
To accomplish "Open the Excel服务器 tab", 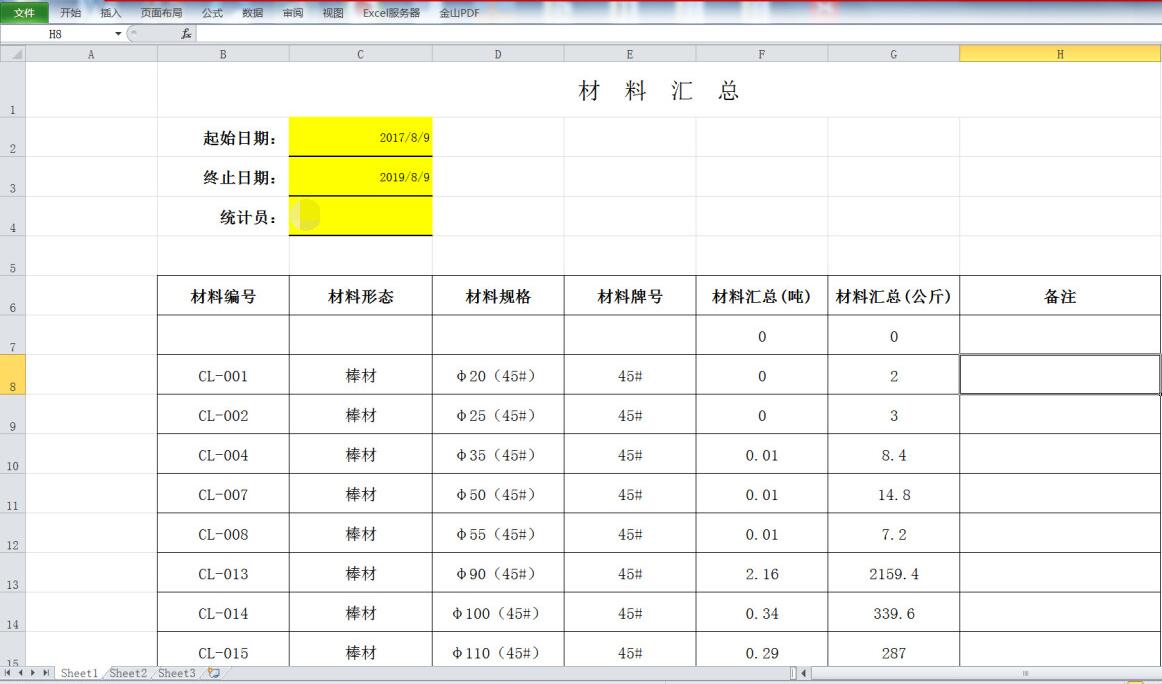I will click(x=391, y=13).
